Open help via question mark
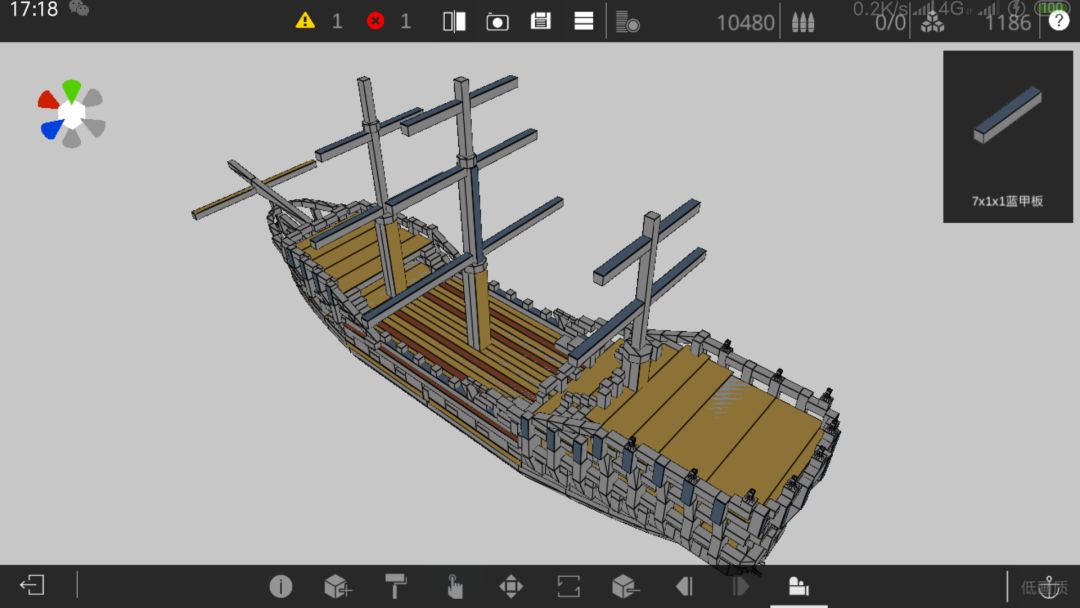 1059,21
